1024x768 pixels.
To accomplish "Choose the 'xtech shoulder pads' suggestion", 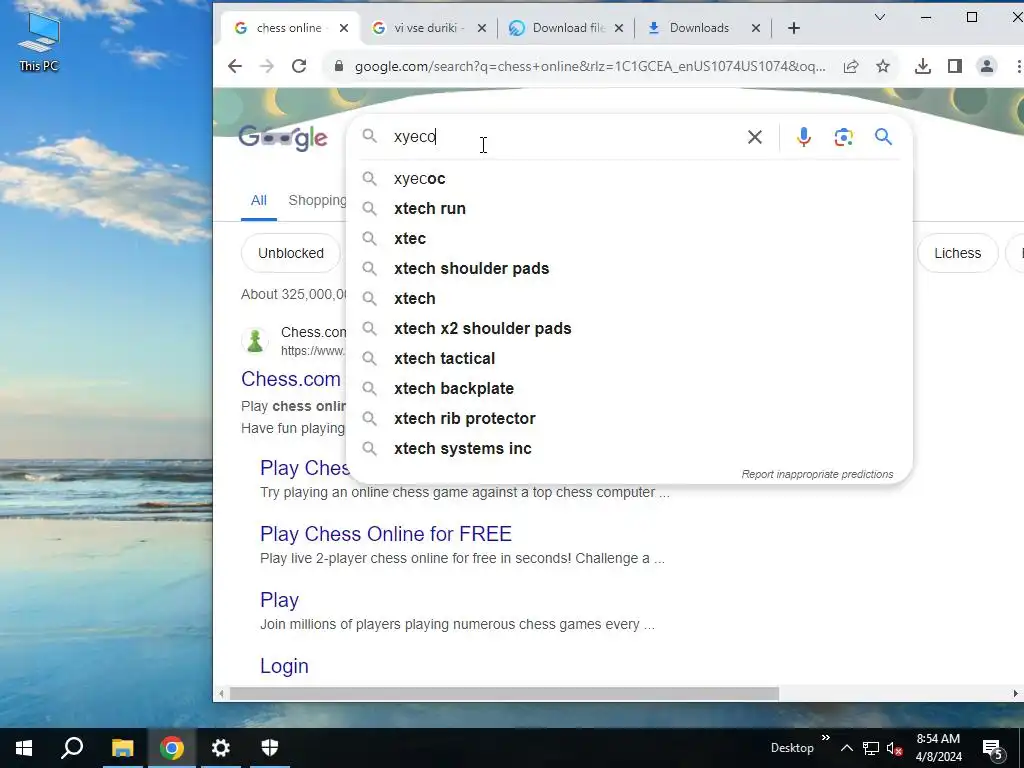I will 630,268.
